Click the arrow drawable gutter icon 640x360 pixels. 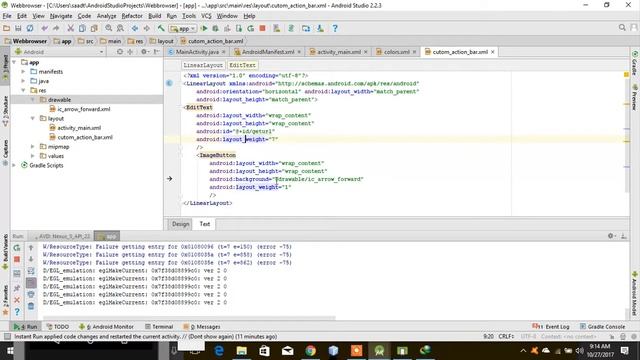click(169, 179)
